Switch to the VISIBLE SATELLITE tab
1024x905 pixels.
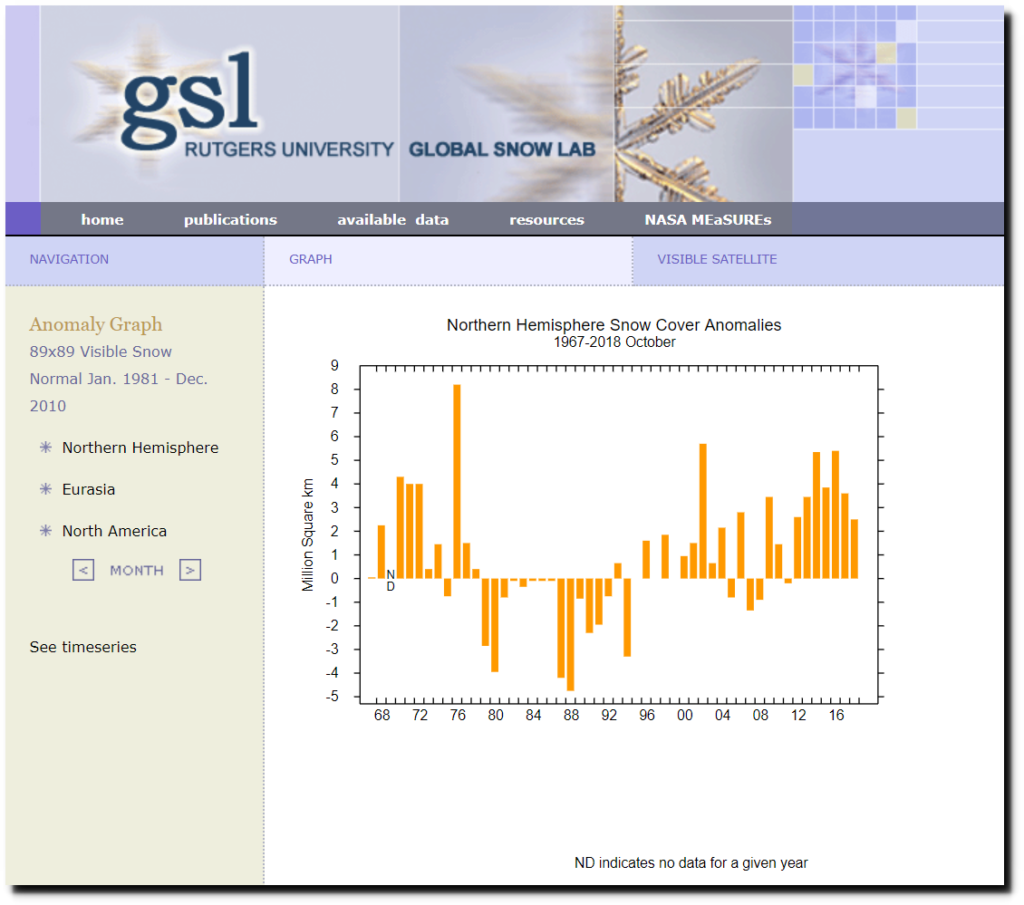pos(716,259)
